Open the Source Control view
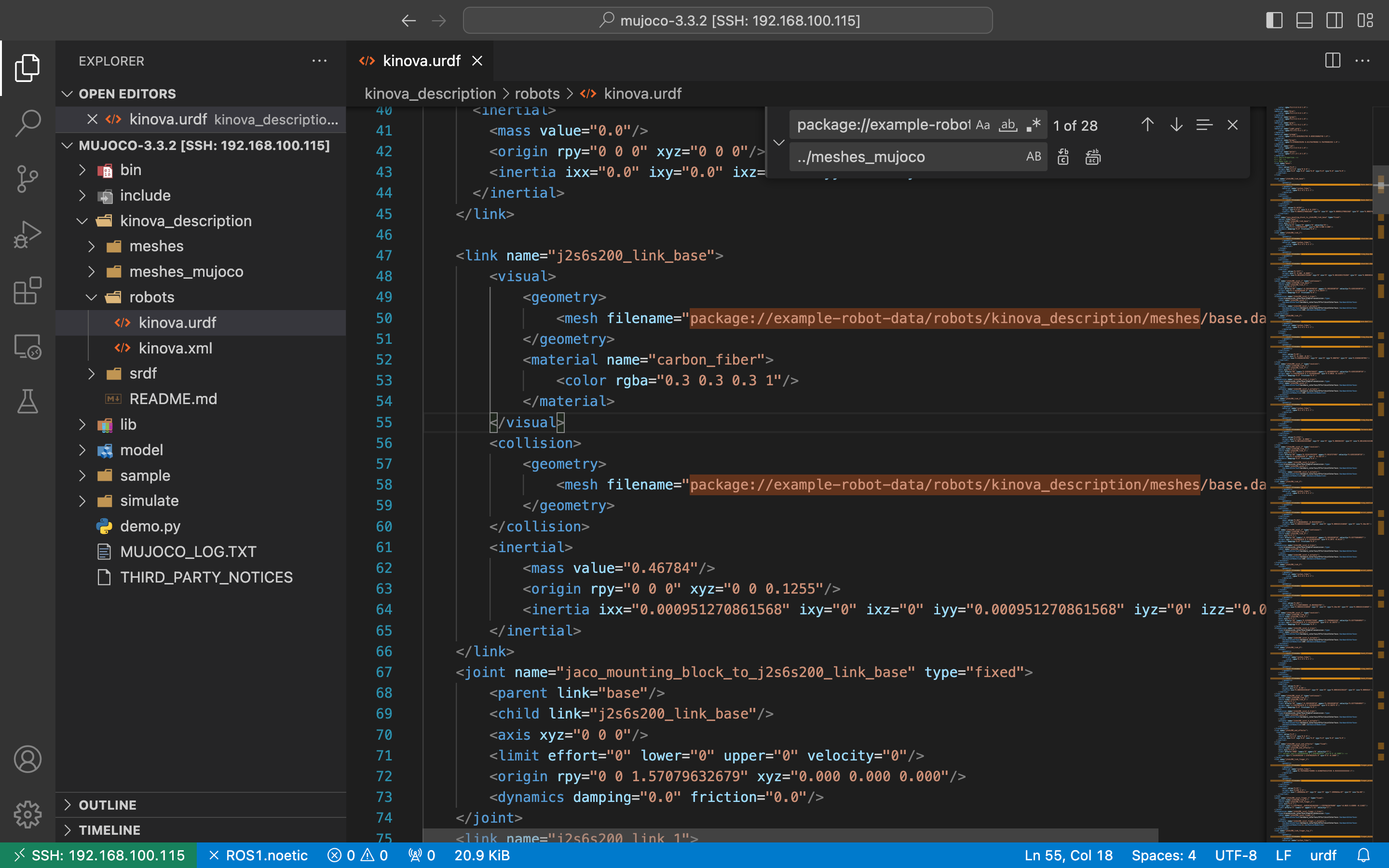Image resolution: width=1389 pixels, height=868 pixels. [x=27, y=179]
